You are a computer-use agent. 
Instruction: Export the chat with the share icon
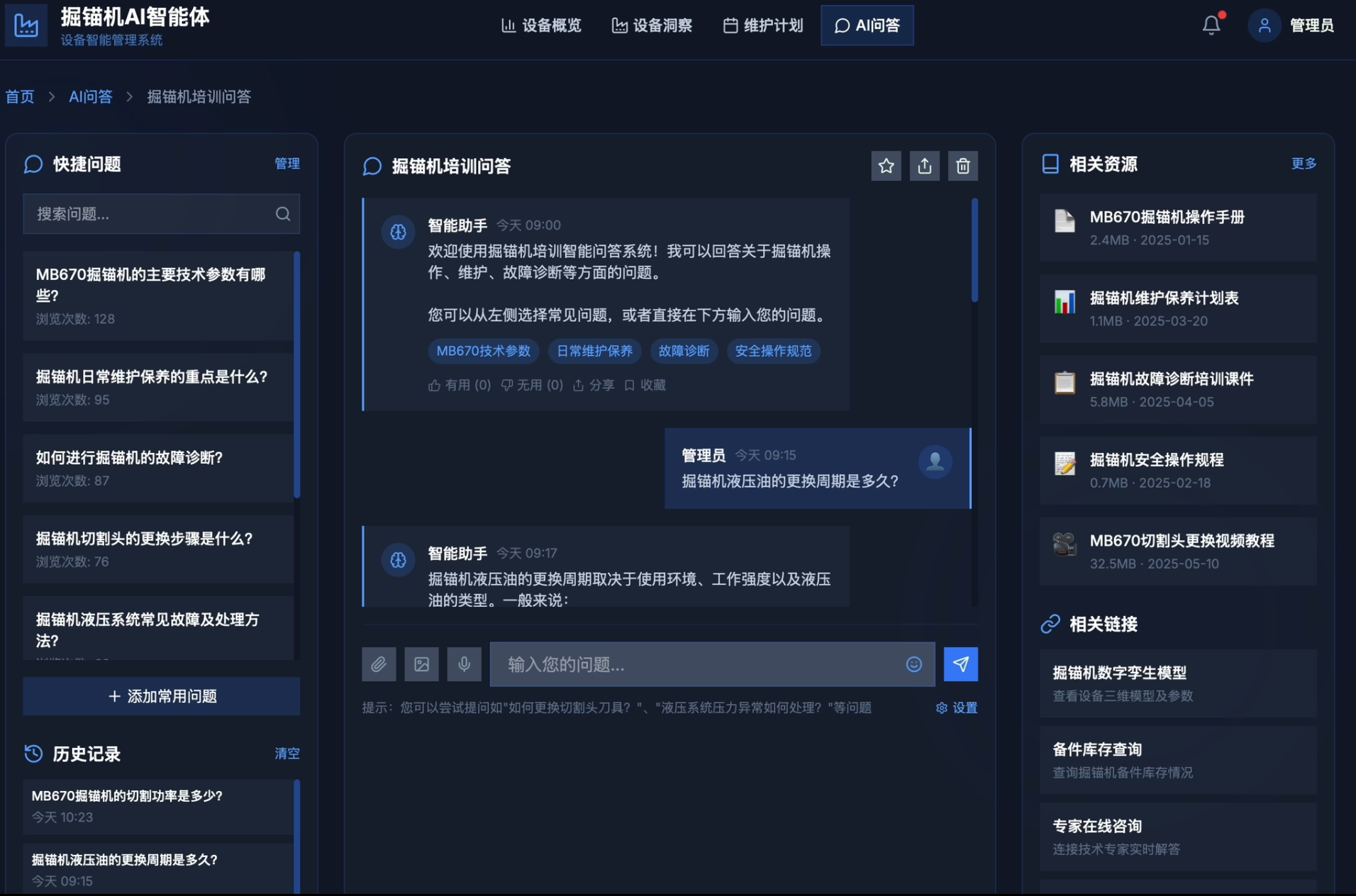click(924, 166)
